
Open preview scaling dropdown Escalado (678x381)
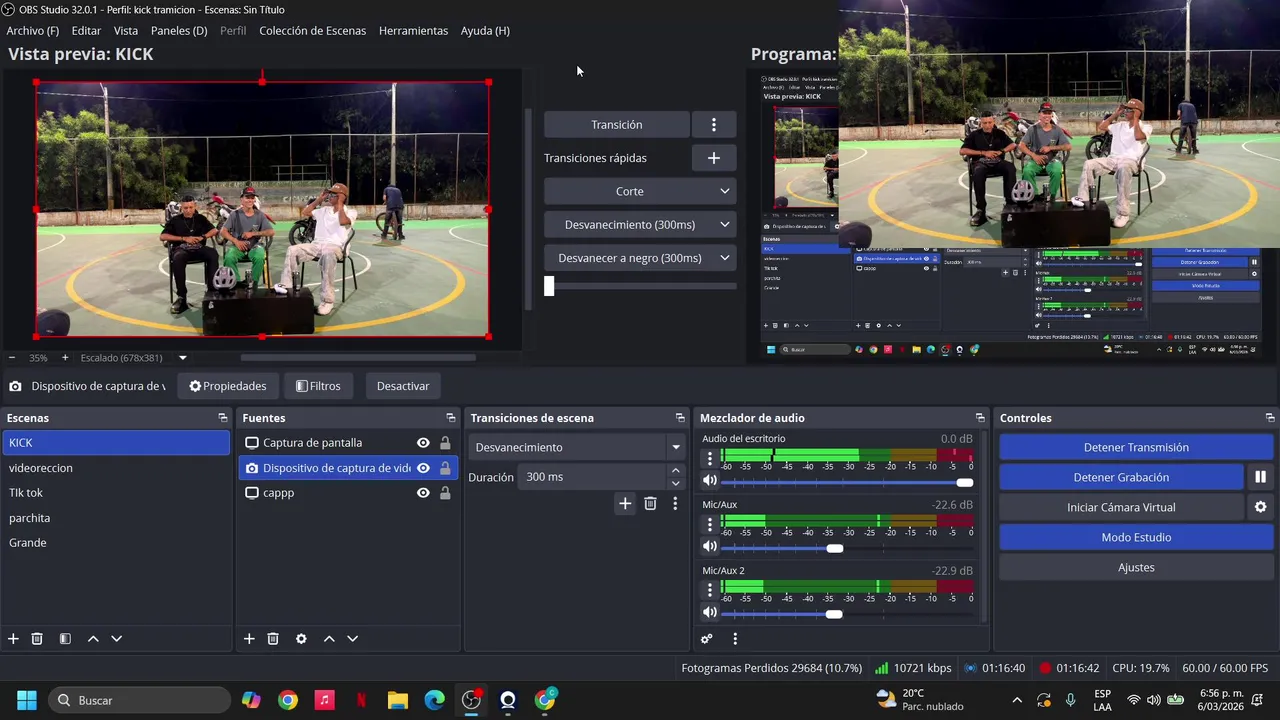(182, 358)
